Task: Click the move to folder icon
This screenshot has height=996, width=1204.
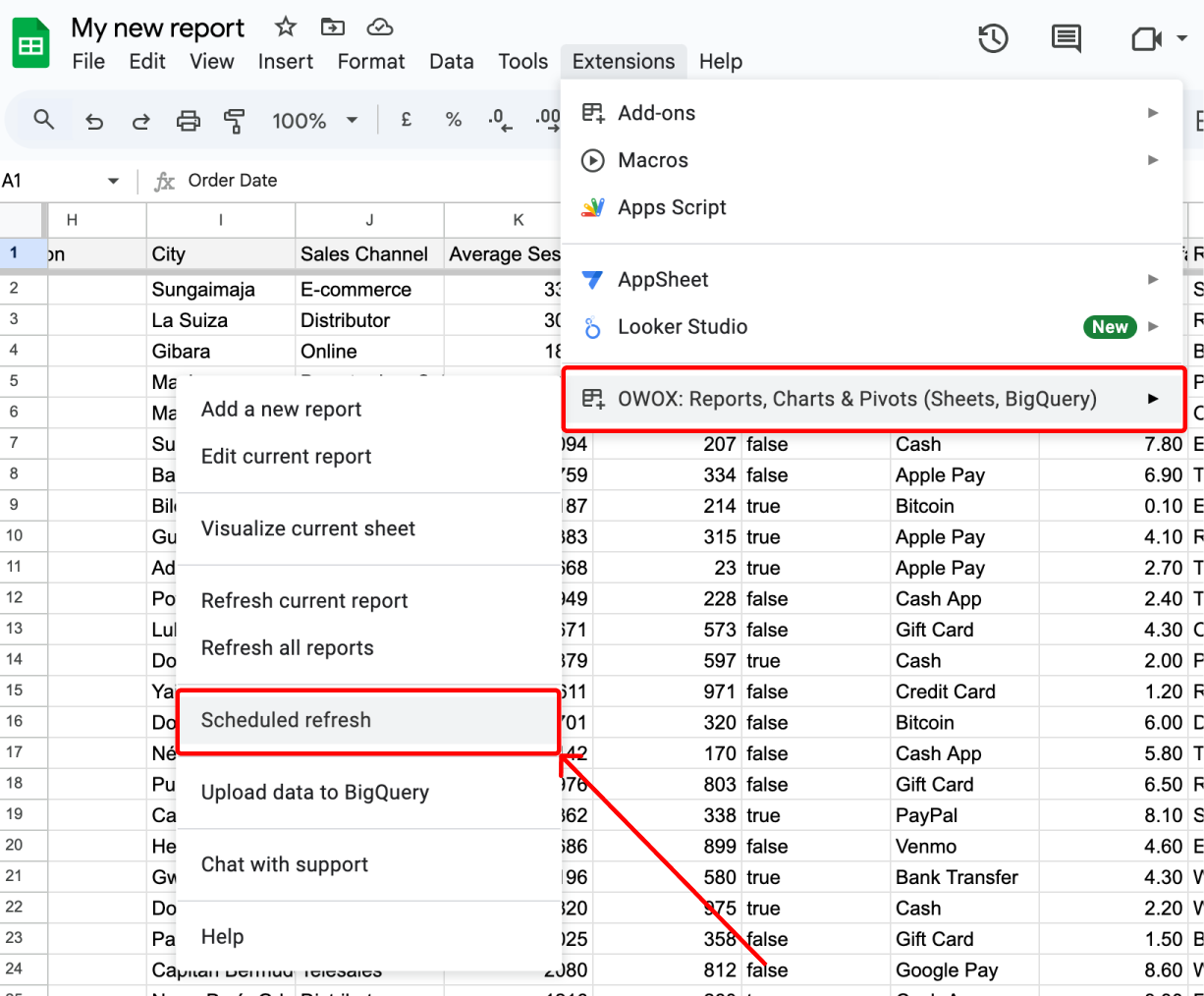Action: (333, 27)
